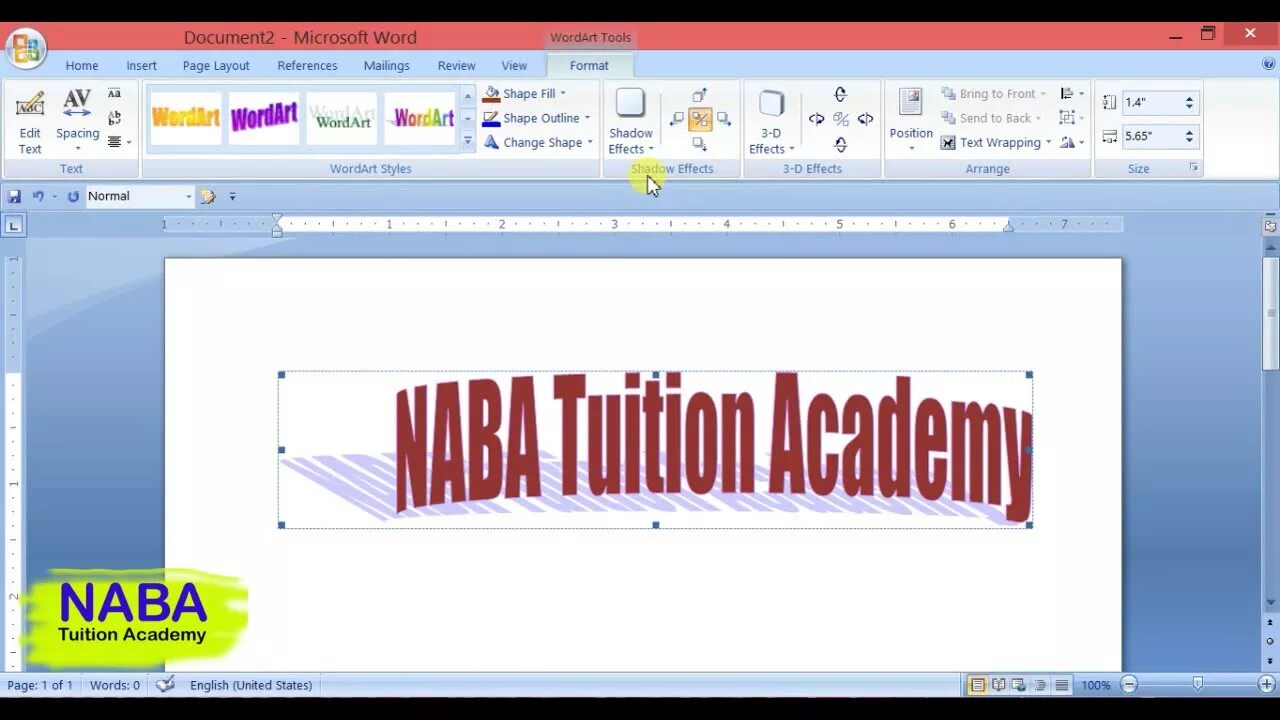Increase shape height with up stepper

tap(1189, 98)
